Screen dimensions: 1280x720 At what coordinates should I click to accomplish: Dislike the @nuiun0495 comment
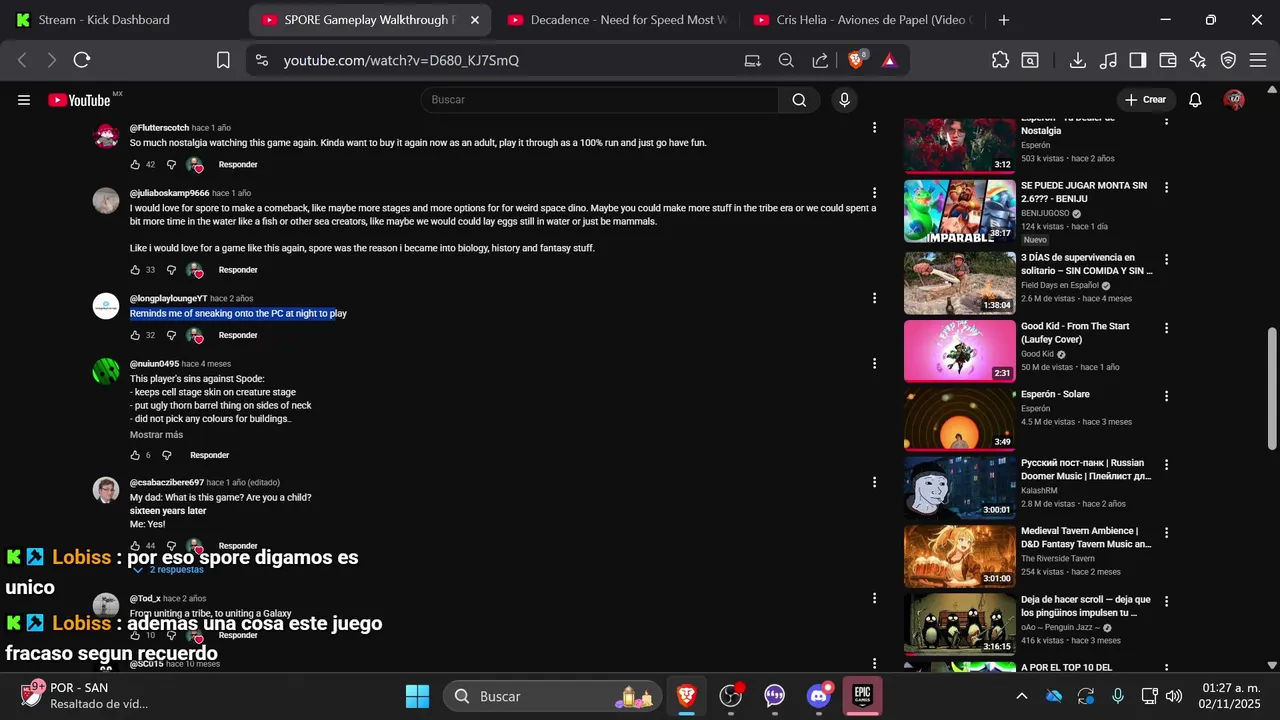tap(167, 456)
